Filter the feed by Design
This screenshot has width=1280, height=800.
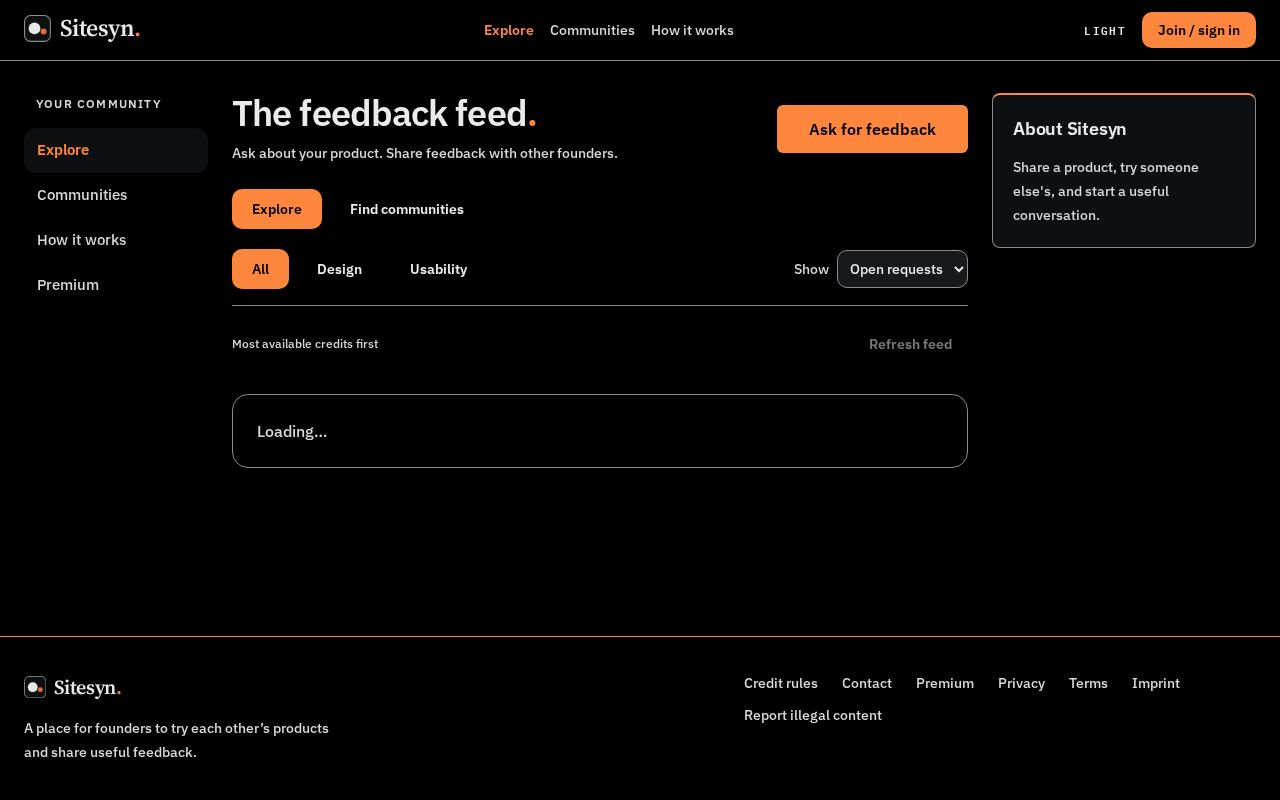339,269
